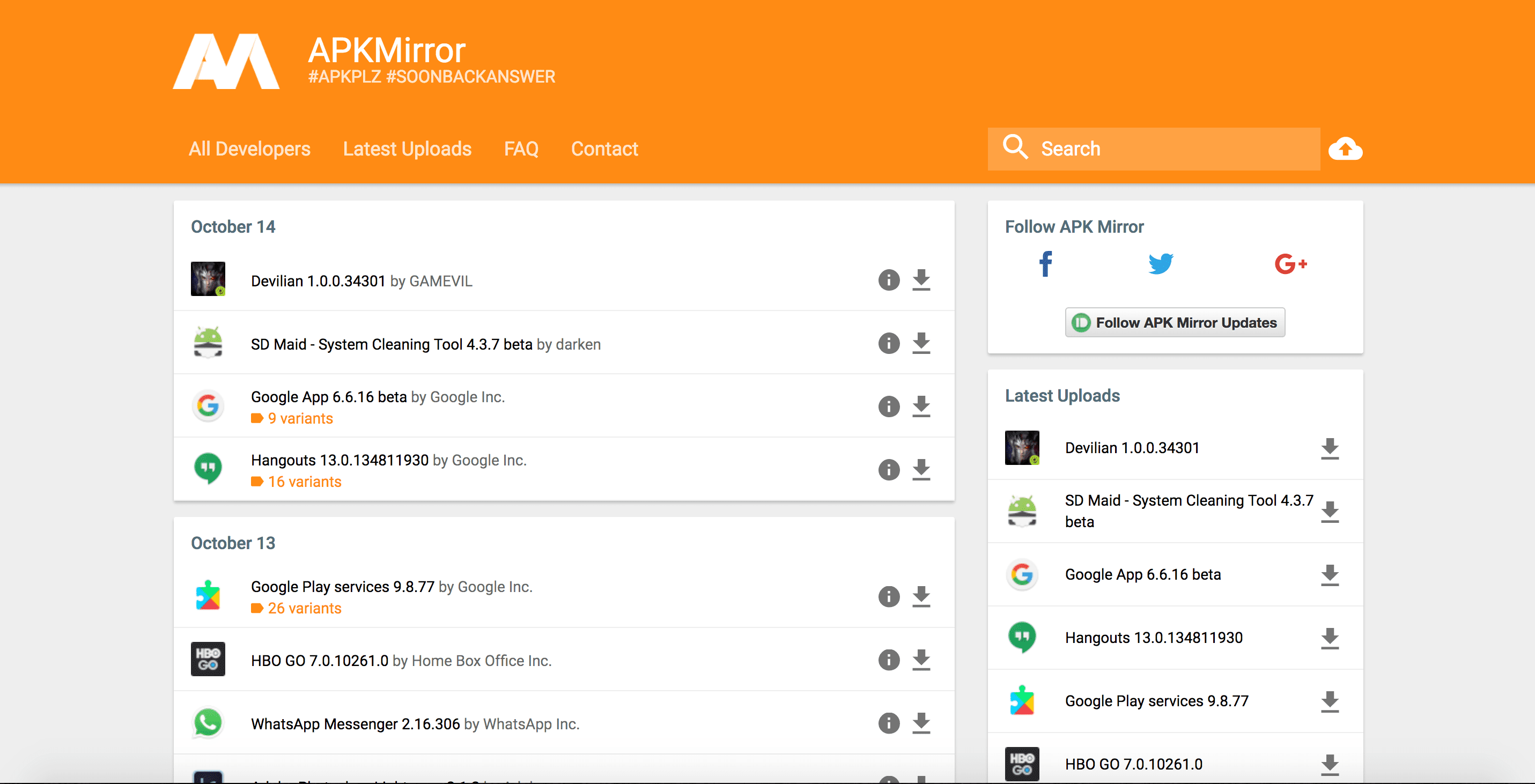This screenshot has width=1535, height=784.
Task: Download Devilian in Latest Uploads sidebar
Action: tap(1330, 449)
